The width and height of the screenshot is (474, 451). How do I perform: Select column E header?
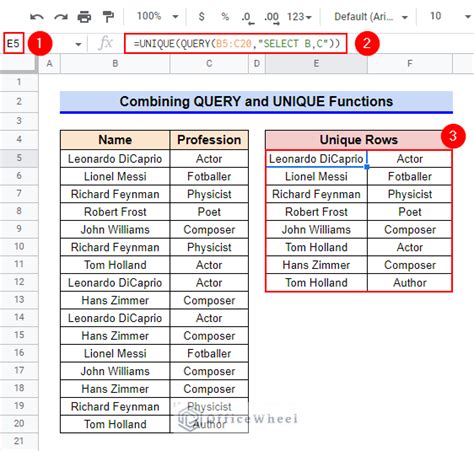click(x=316, y=63)
